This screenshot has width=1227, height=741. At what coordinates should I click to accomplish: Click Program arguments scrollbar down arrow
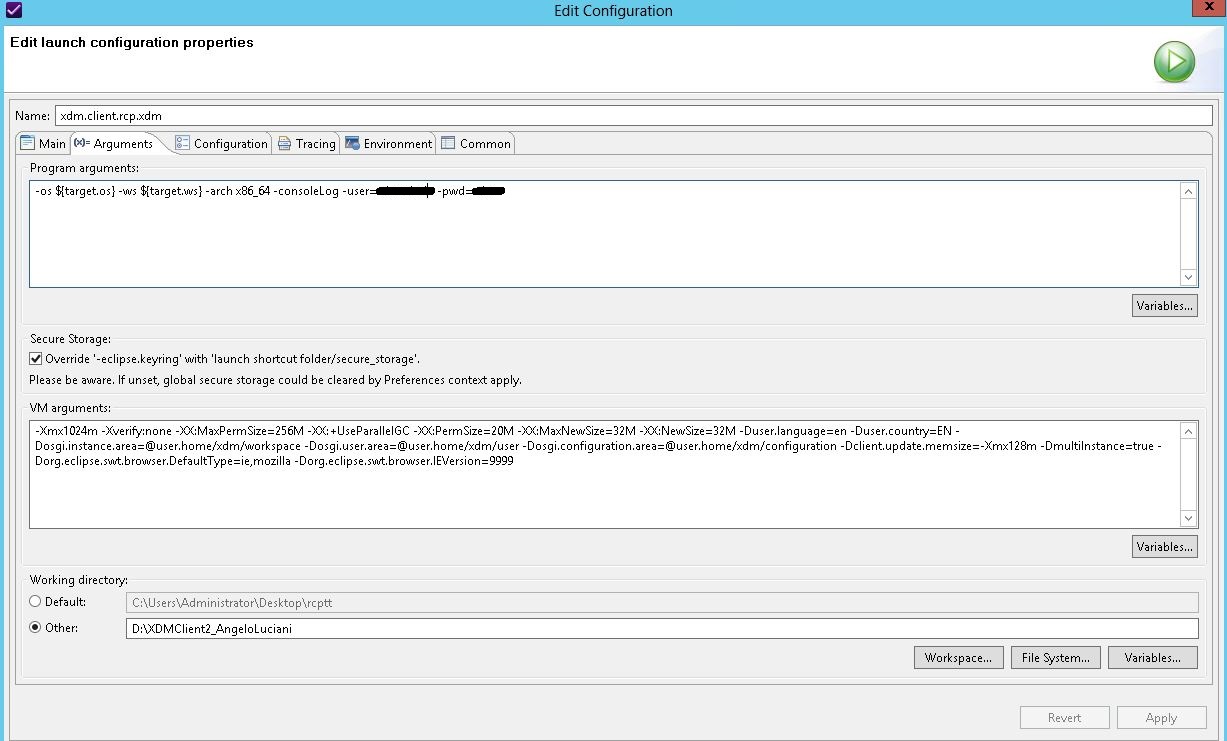pos(1188,278)
